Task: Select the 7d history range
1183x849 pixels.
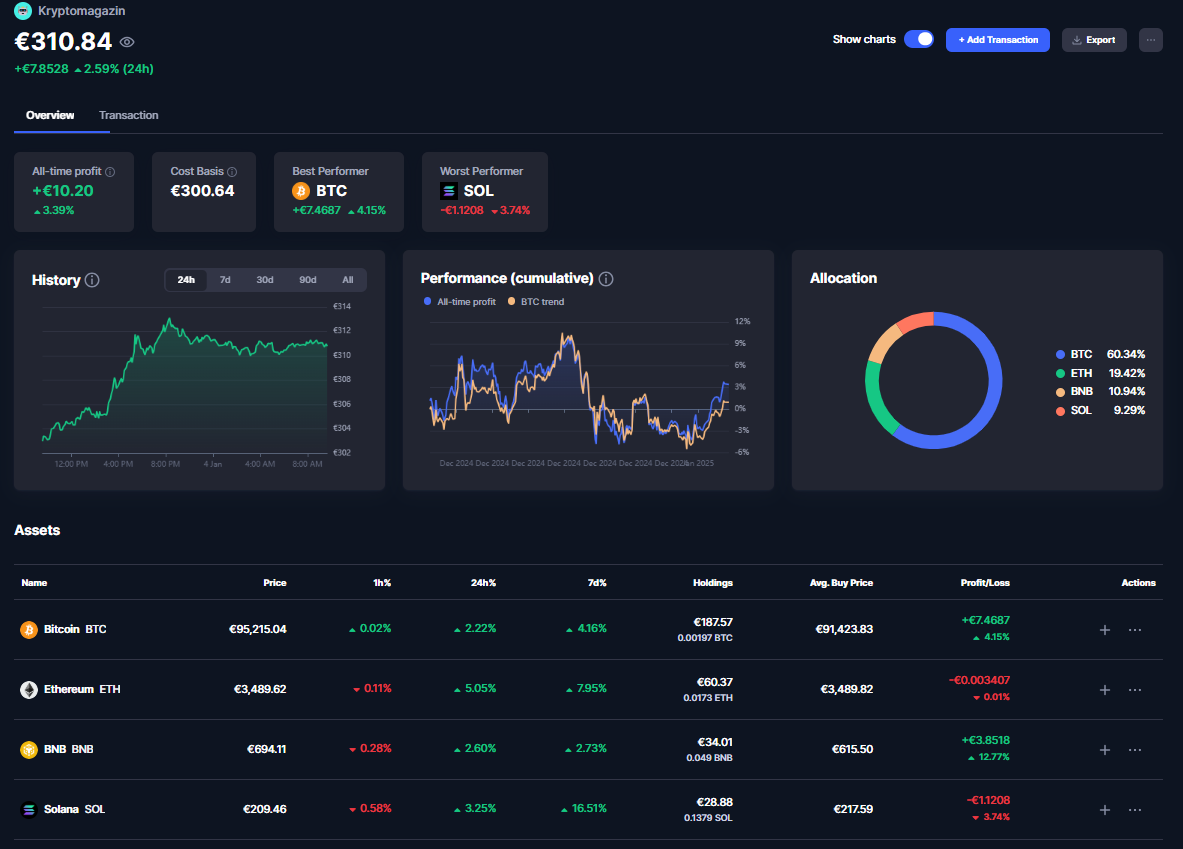Action: [x=225, y=280]
